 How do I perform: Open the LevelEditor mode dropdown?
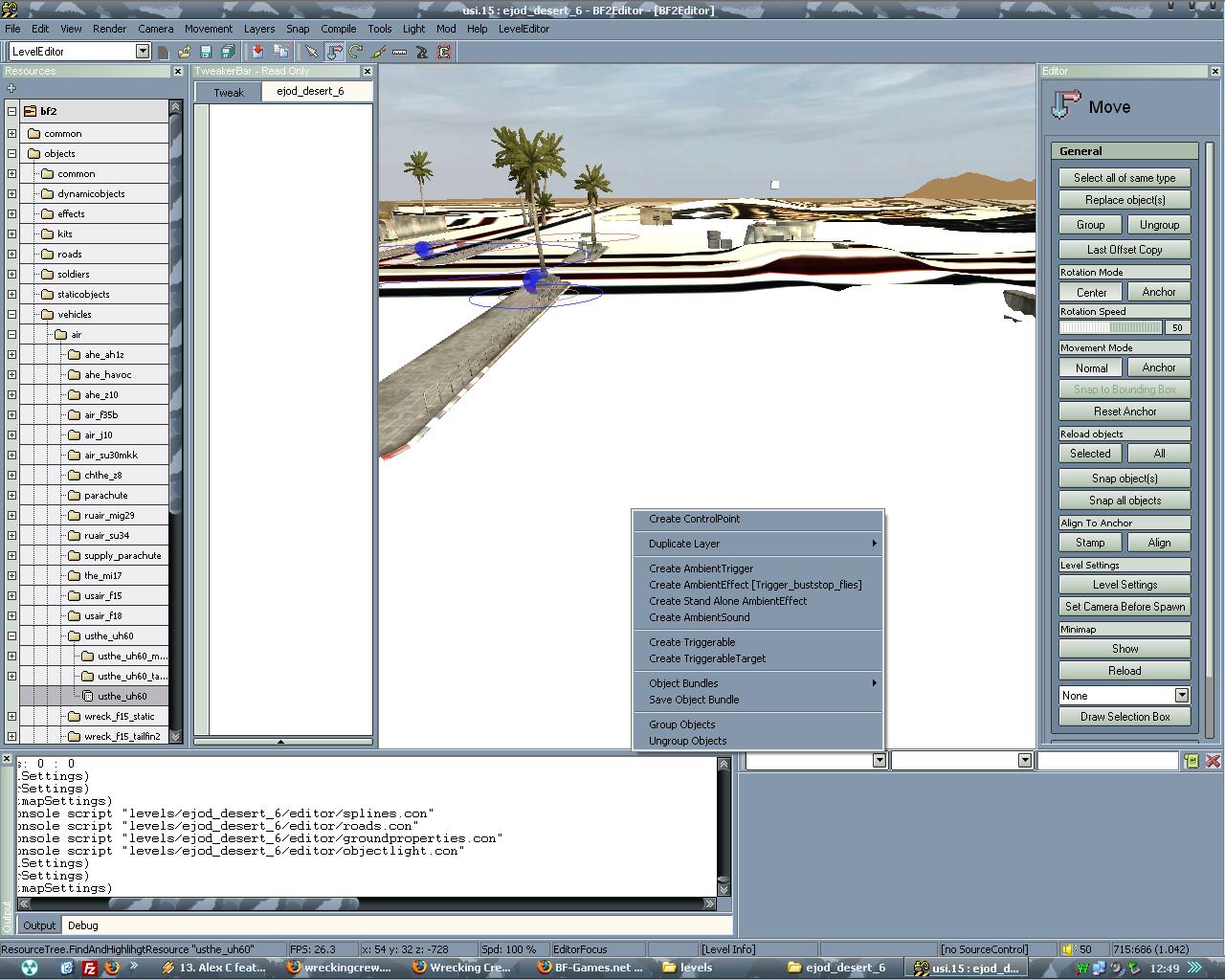143,51
